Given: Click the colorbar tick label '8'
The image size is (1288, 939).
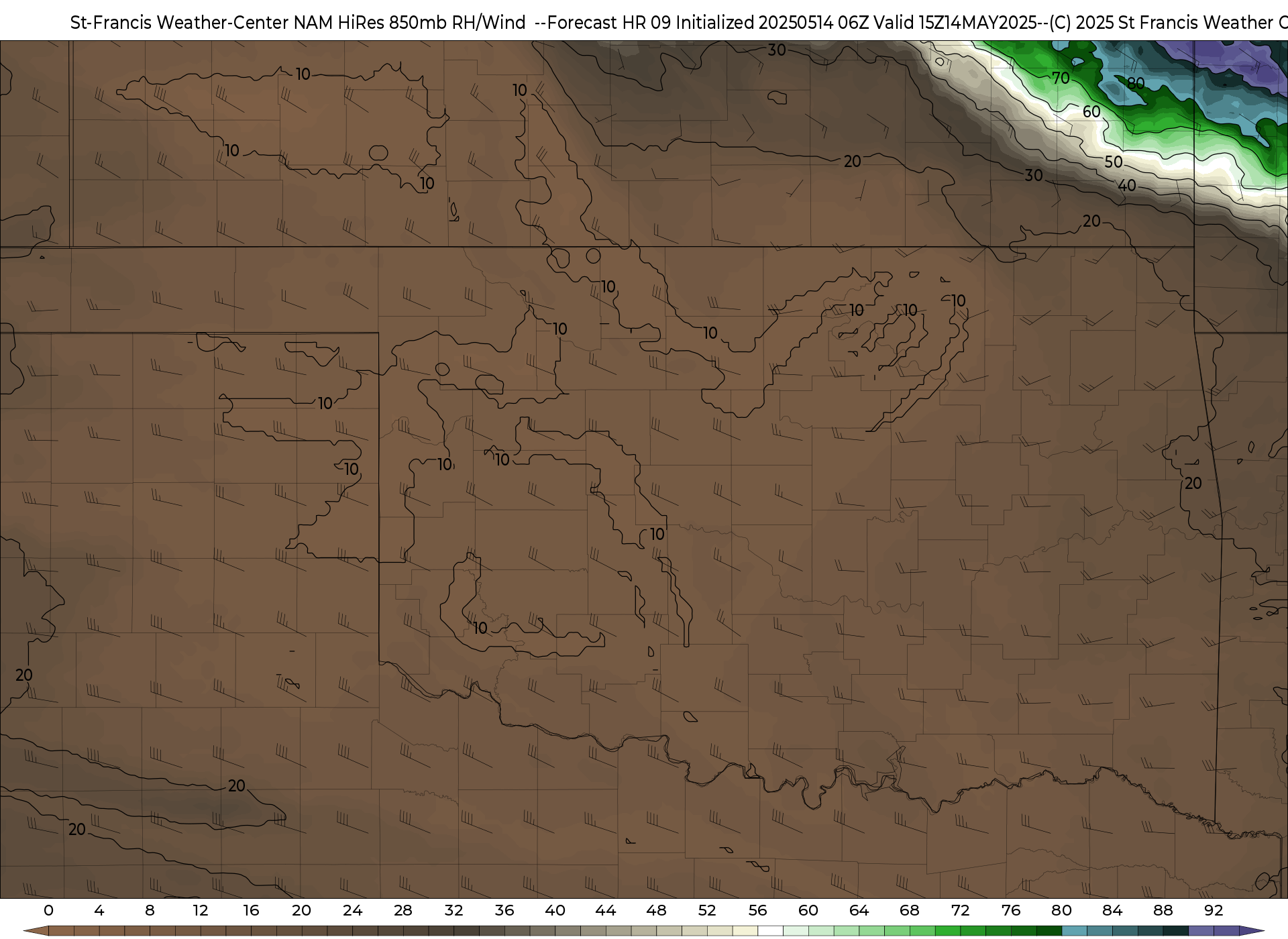Looking at the screenshot, I should tap(150, 910).
